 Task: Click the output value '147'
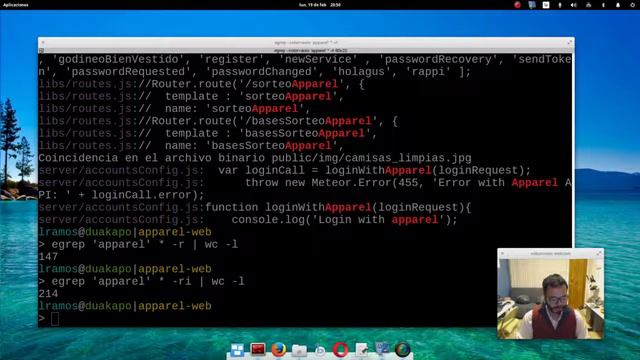pos(48,257)
